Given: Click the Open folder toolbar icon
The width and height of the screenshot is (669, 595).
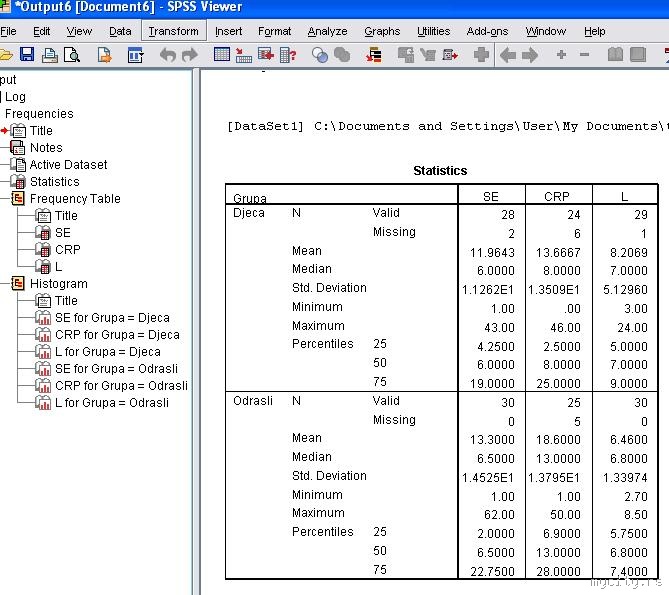Looking at the screenshot, I should (x=6, y=55).
